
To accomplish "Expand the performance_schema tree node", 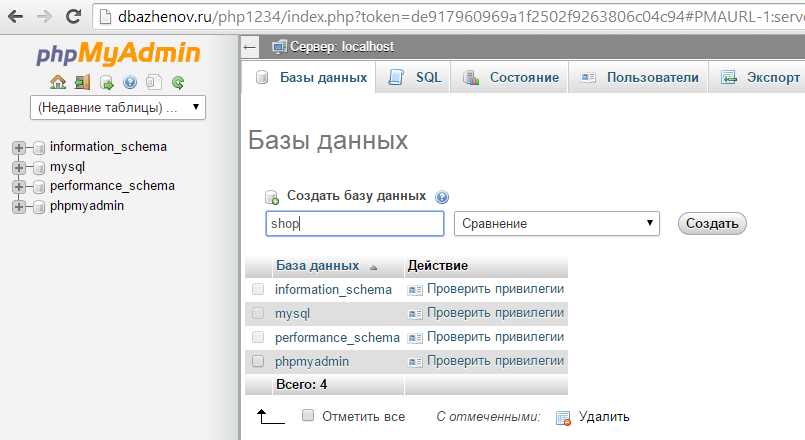I will click(x=18, y=186).
